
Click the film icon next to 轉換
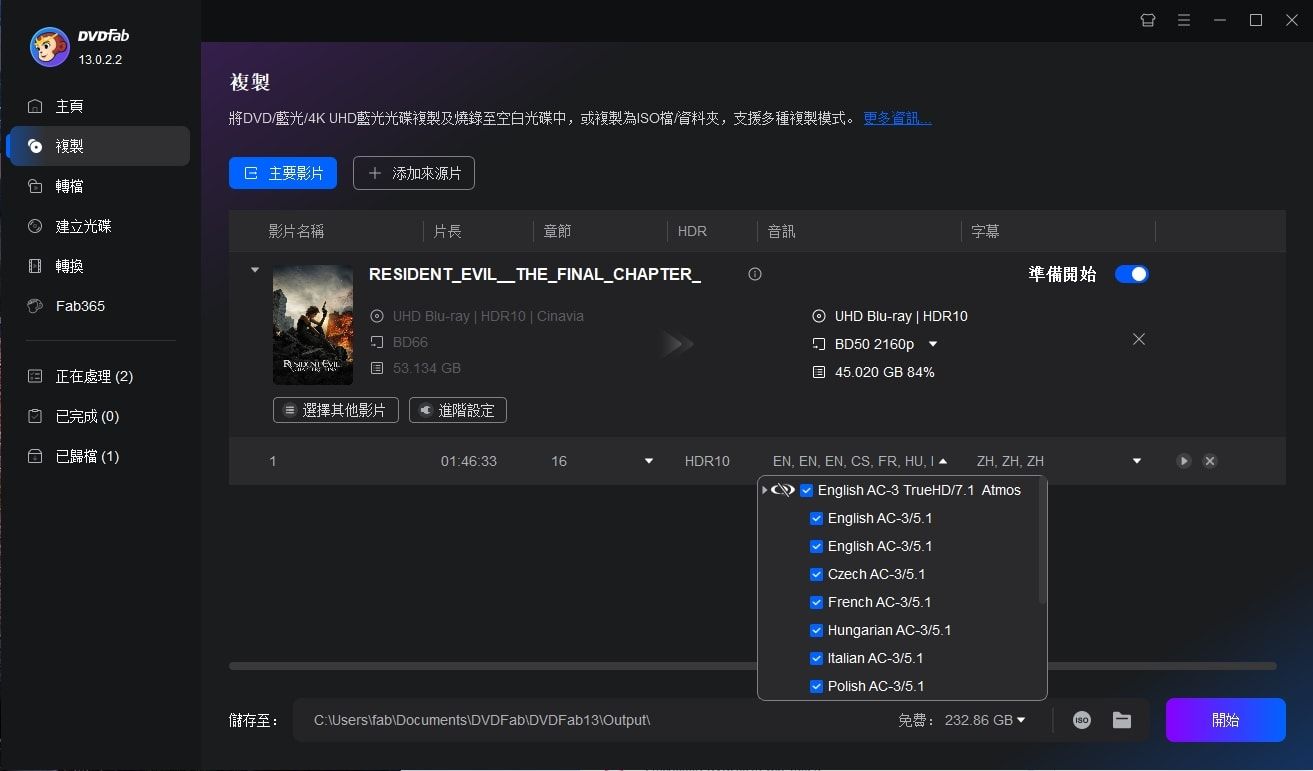tap(35, 266)
